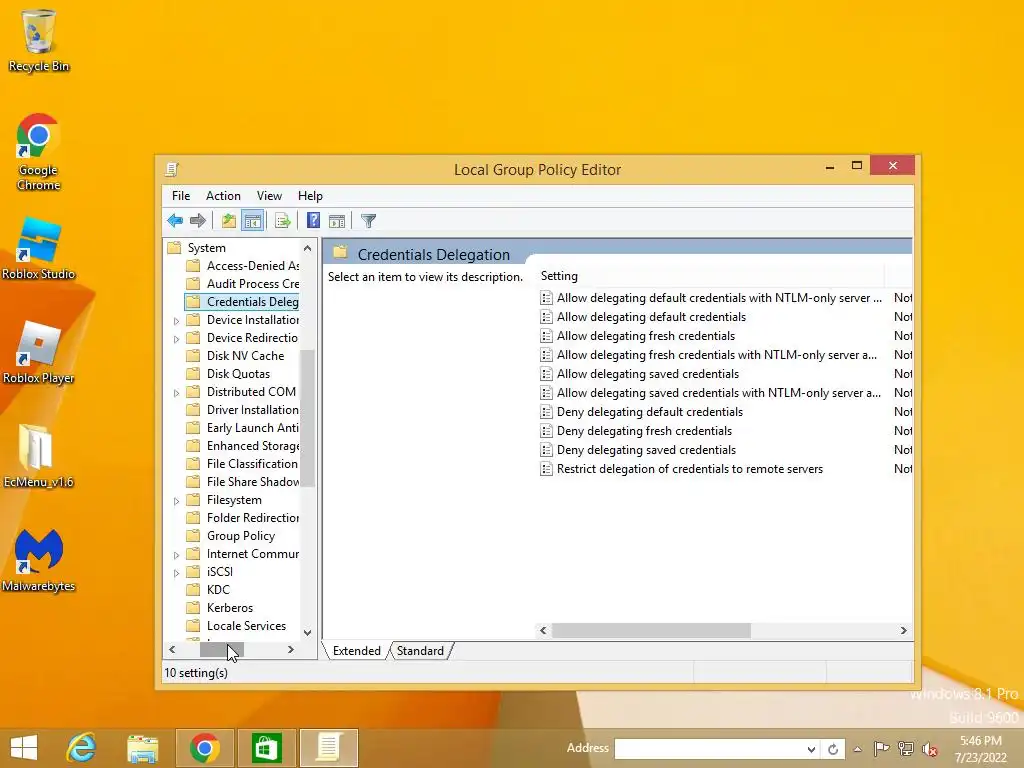The height and width of the screenshot is (768, 1024).
Task: Go up one level with the folder-up icon
Action: (x=229, y=221)
